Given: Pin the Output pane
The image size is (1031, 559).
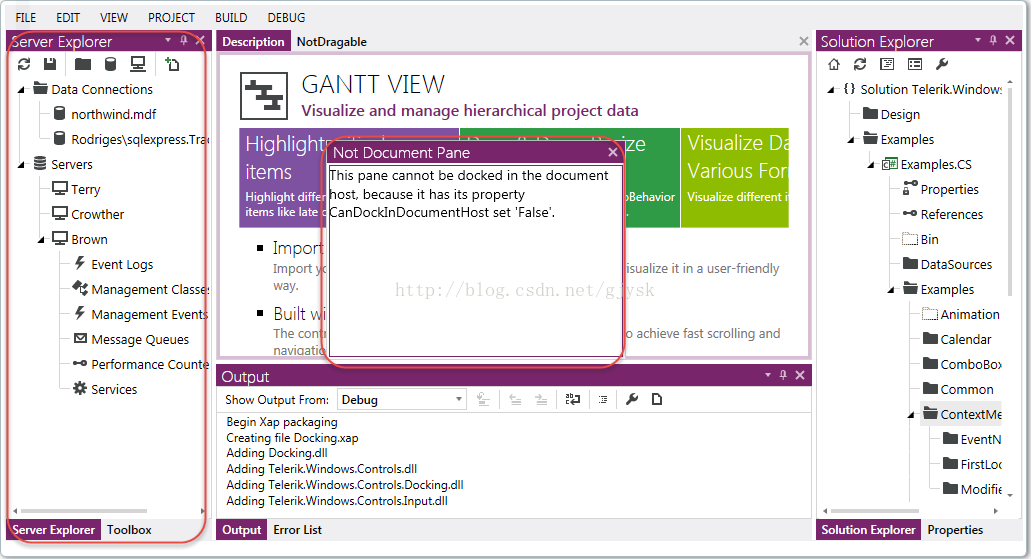Looking at the screenshot, I should pyautogui.click(x=783, y=375).
